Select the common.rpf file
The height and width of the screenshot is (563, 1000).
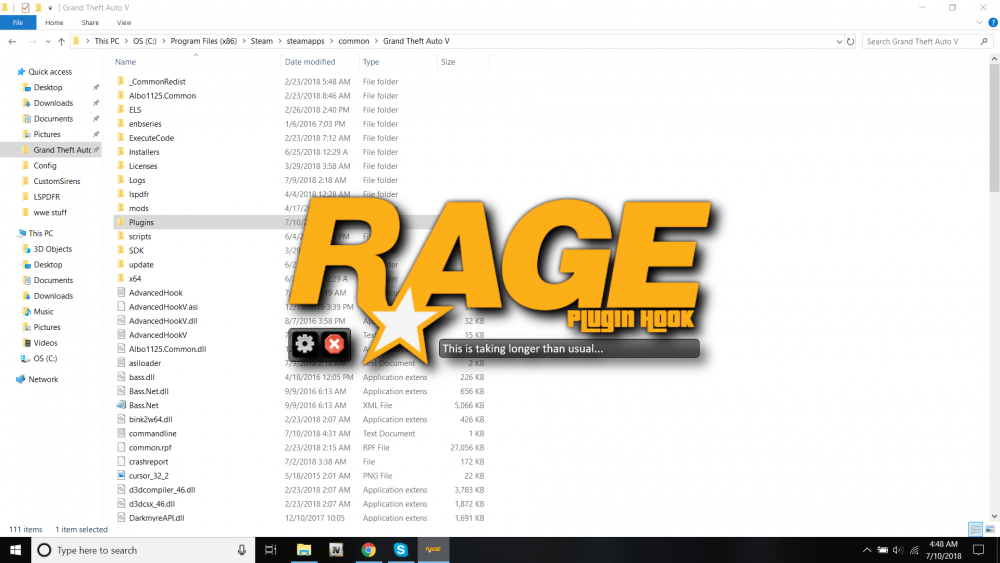150,448
